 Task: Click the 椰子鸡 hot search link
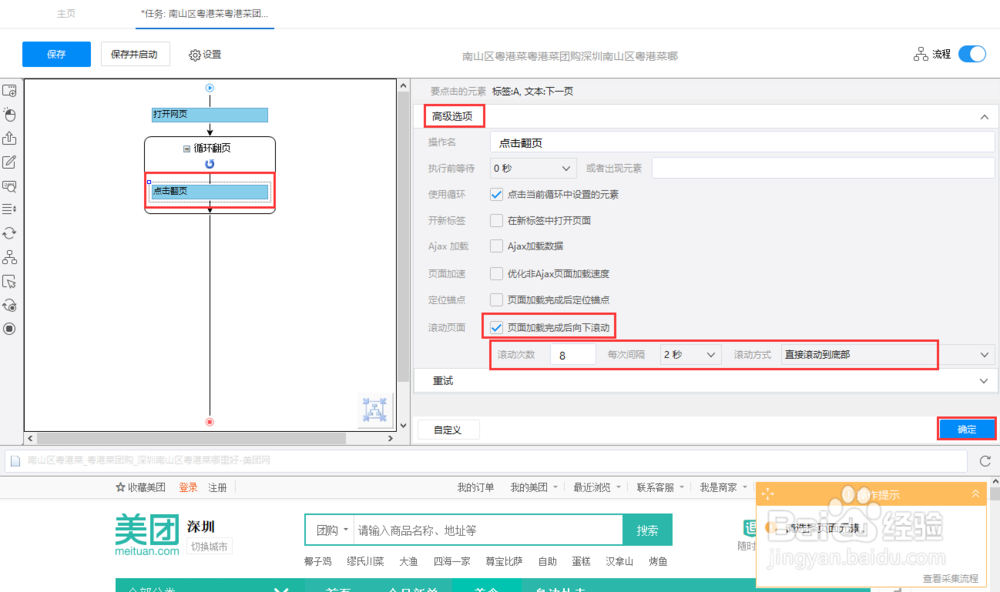pos(318,561)
